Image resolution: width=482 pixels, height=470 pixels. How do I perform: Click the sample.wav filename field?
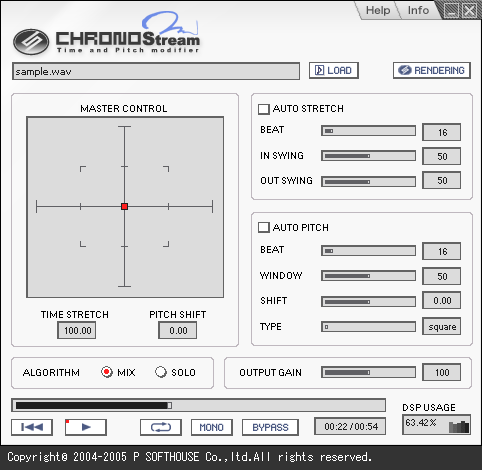[x=156, y=71]
